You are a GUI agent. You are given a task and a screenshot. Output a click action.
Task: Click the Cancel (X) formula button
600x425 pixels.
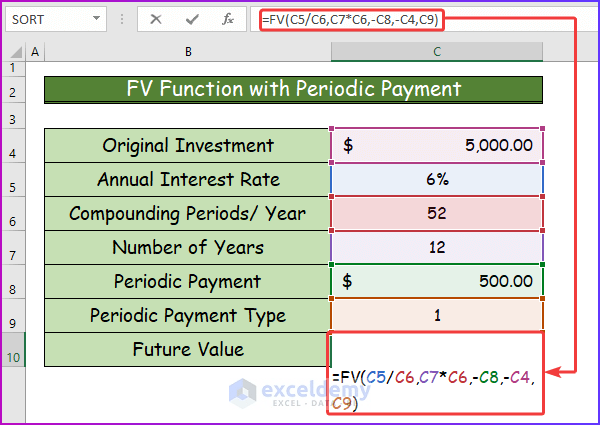[x=156, y=19]
